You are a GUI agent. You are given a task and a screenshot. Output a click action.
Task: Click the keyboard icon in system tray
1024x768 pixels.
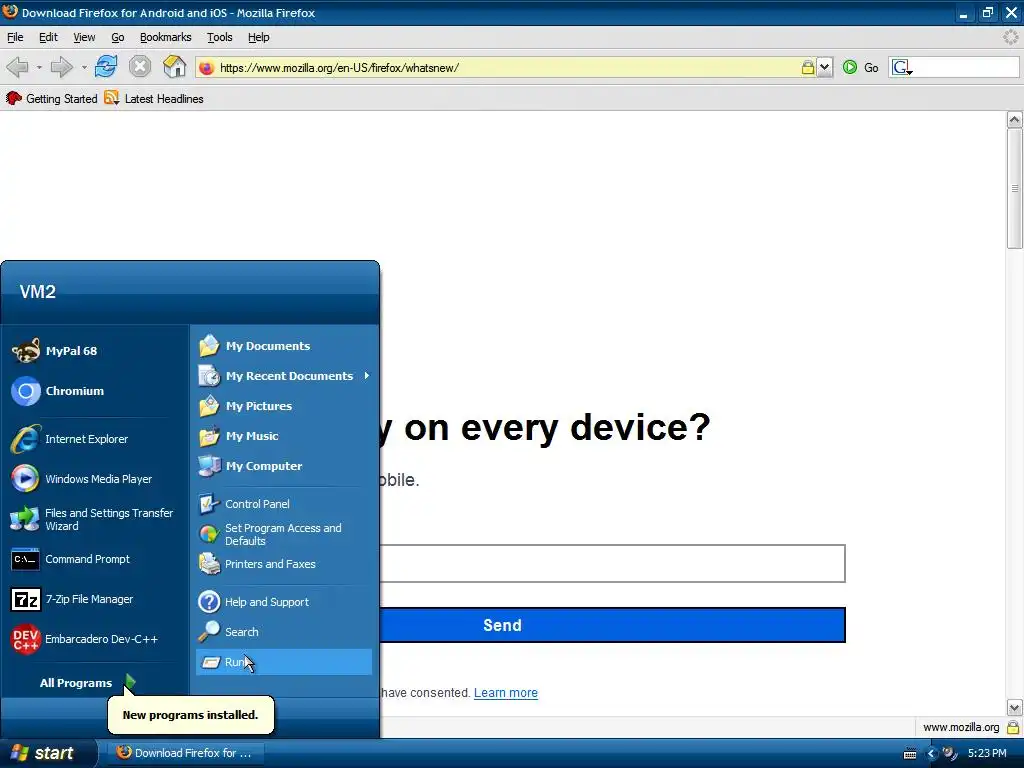pos(910,754)
